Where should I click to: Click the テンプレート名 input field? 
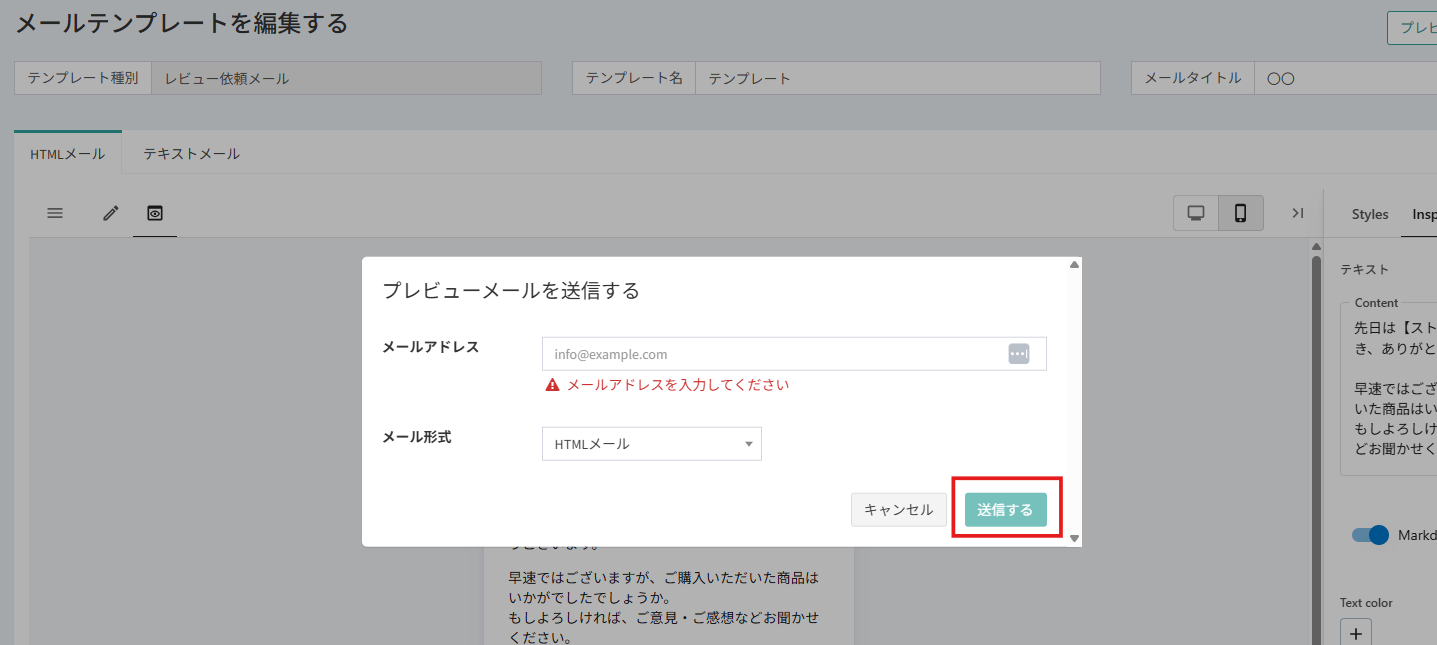(x=897, y=78)
